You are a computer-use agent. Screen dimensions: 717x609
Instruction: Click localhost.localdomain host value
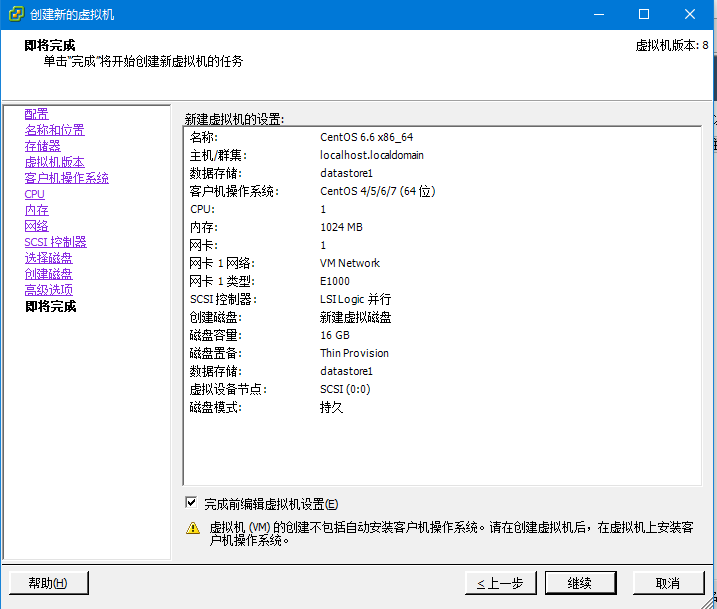pos(372,155)
